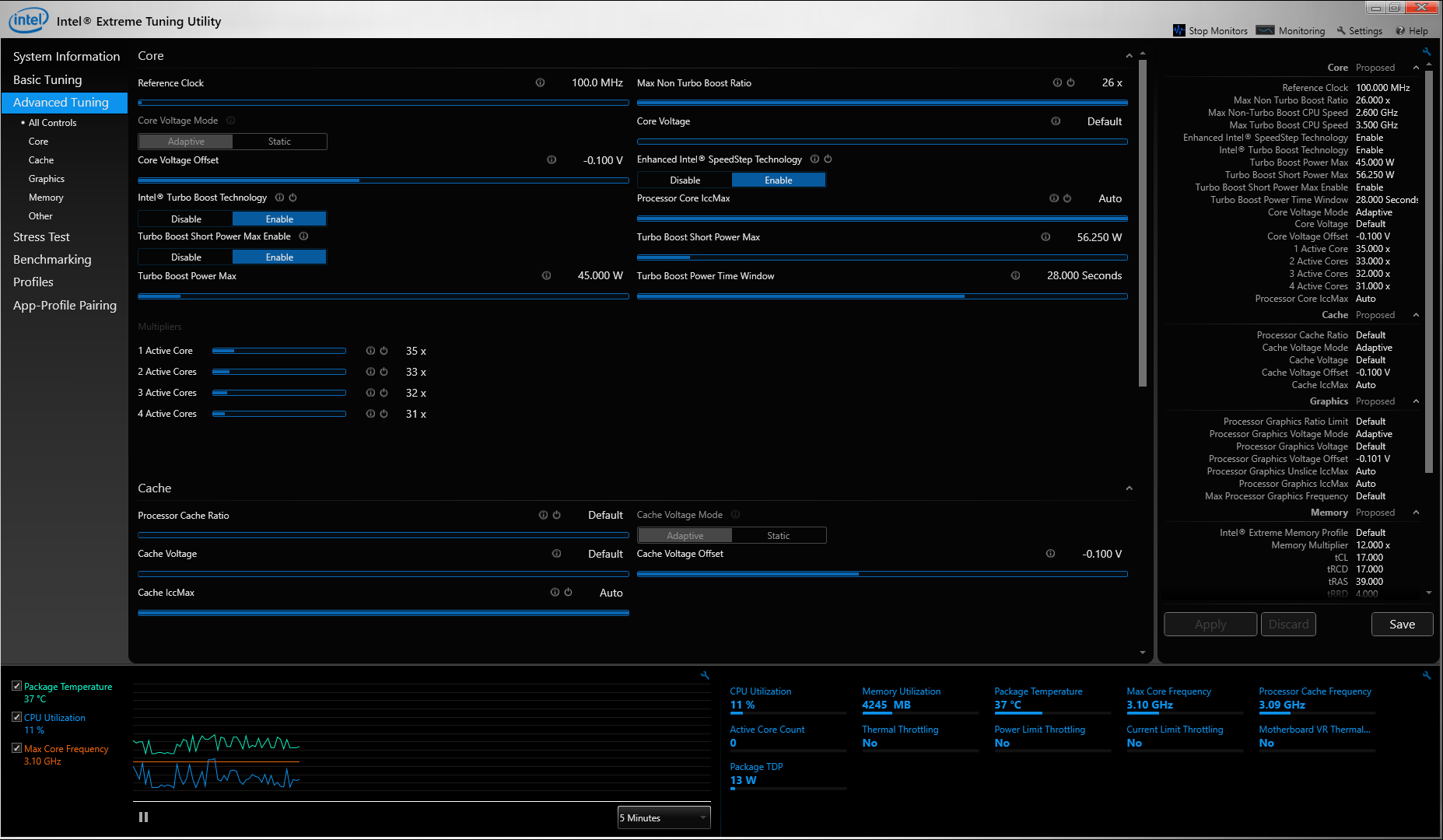Viewport: 1443px width, 840px height.
Task: Click info icon for Core Voltage Offset
Action: pos(552,160)
